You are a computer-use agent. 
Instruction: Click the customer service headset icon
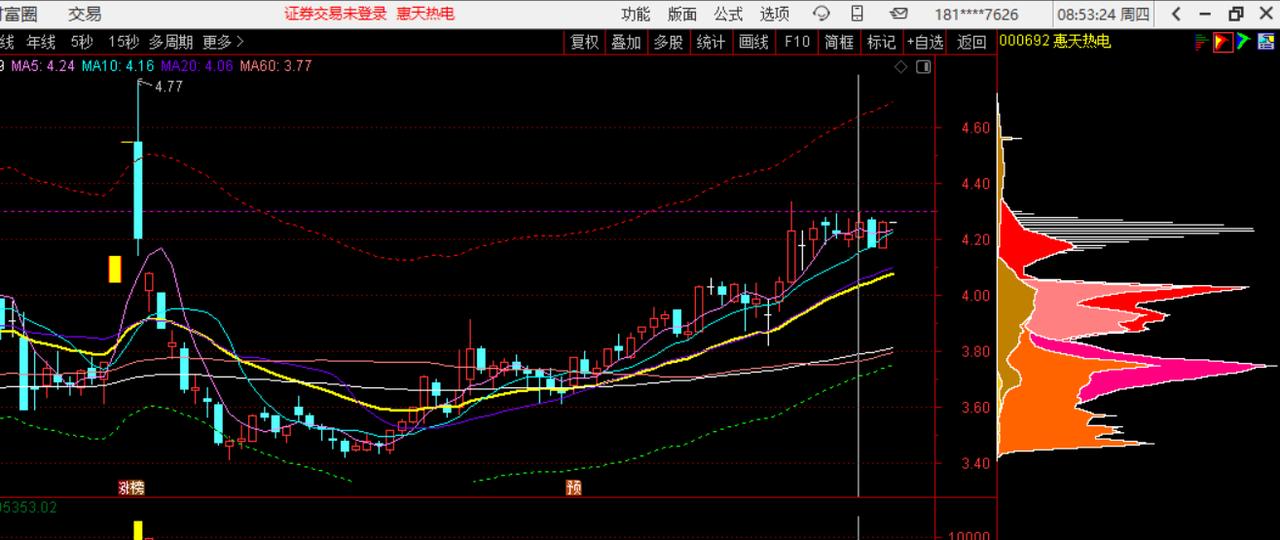(821, 14)
